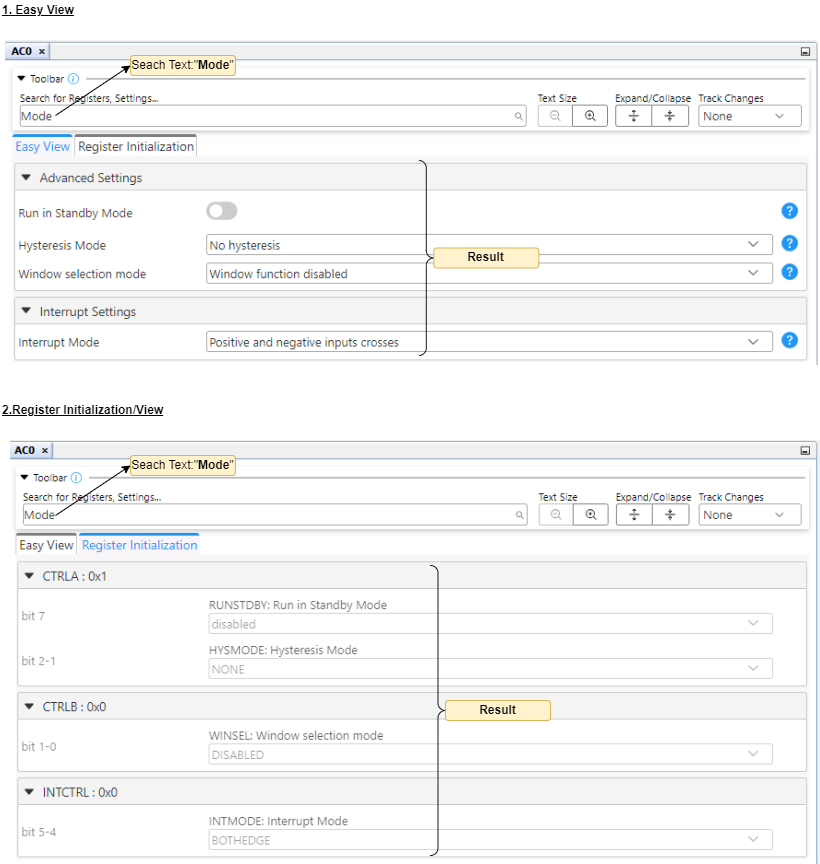Open the Track Changes dropdown in top panel
The width and height of the screenshot is (820, 864).
[x=749, y=116]
